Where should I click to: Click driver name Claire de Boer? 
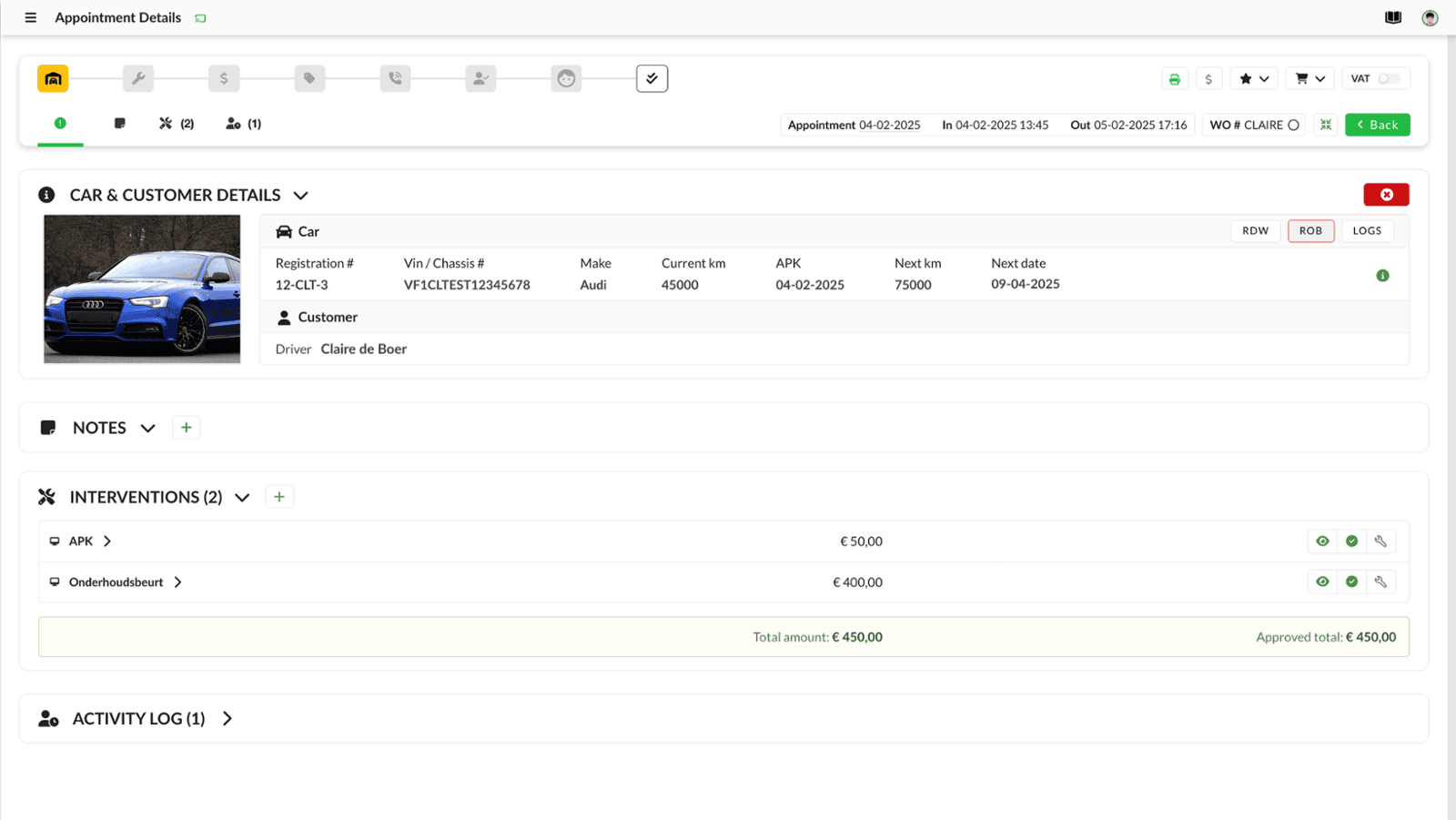point(363,349)
